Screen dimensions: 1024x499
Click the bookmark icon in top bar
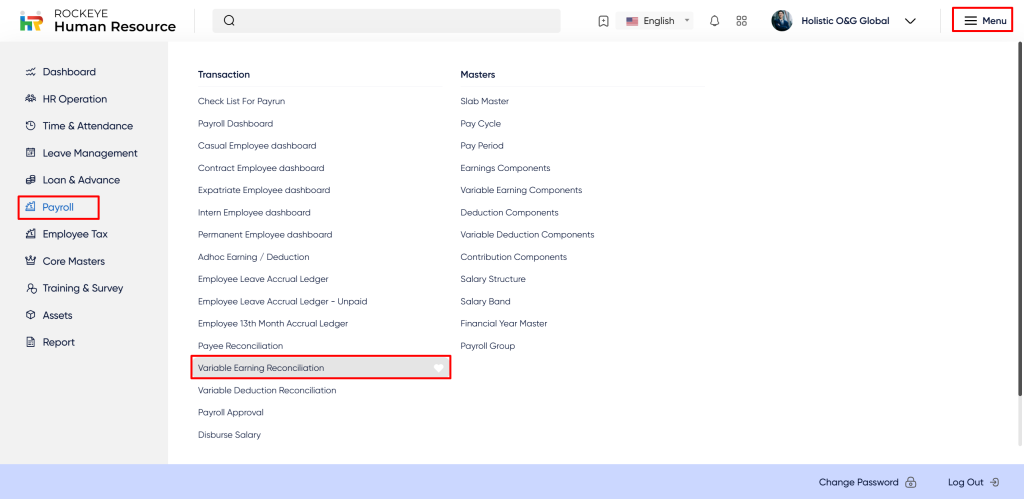[603, 21]
